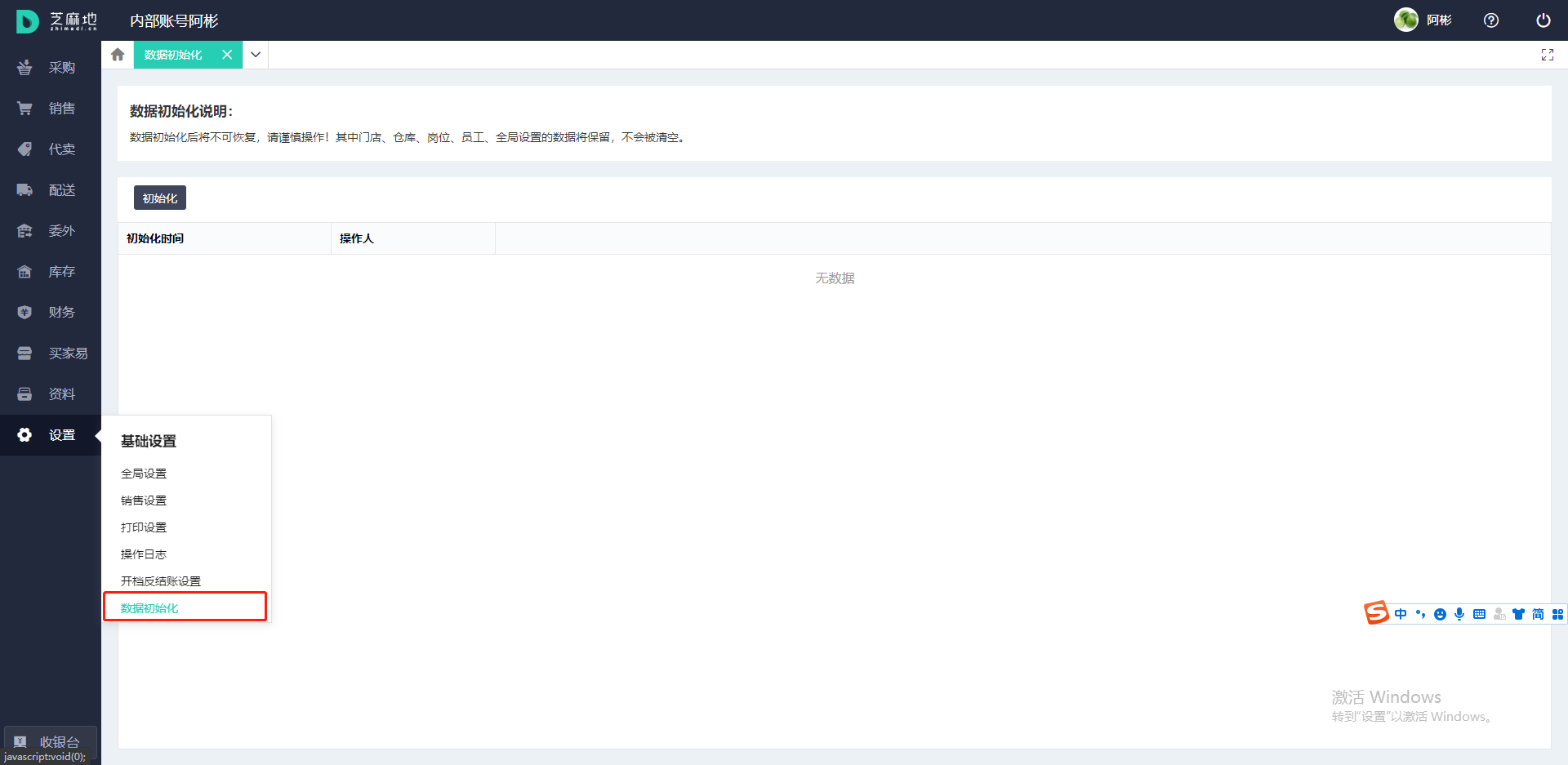Viewport: 1568px width, 765px height.
Task: Select 数据初始化 menu entry
Action: click(149, 608)
